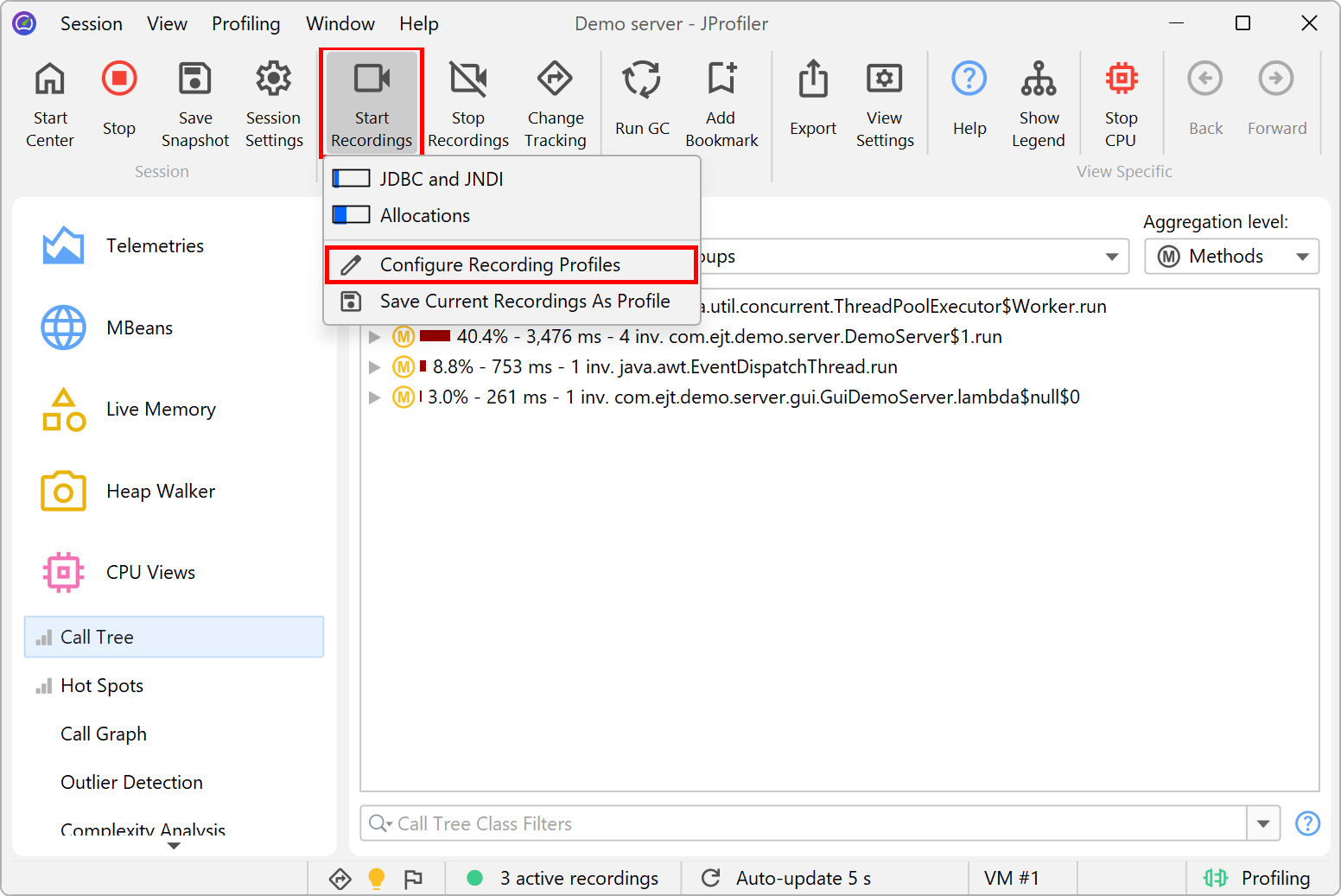1341x896 pixels.
Task: Open the View menu
Action: (x=167, y=24)
